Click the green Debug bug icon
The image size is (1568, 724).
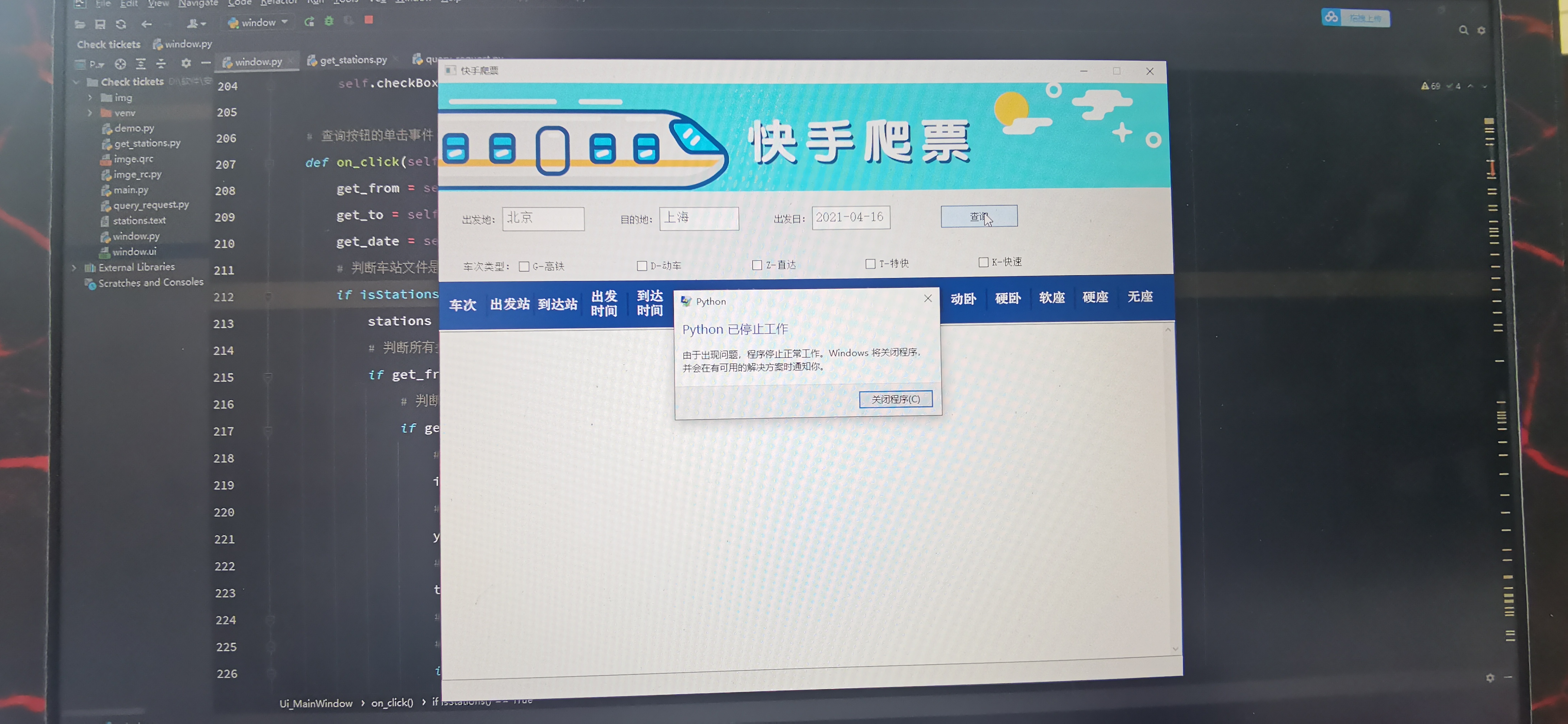329,21
